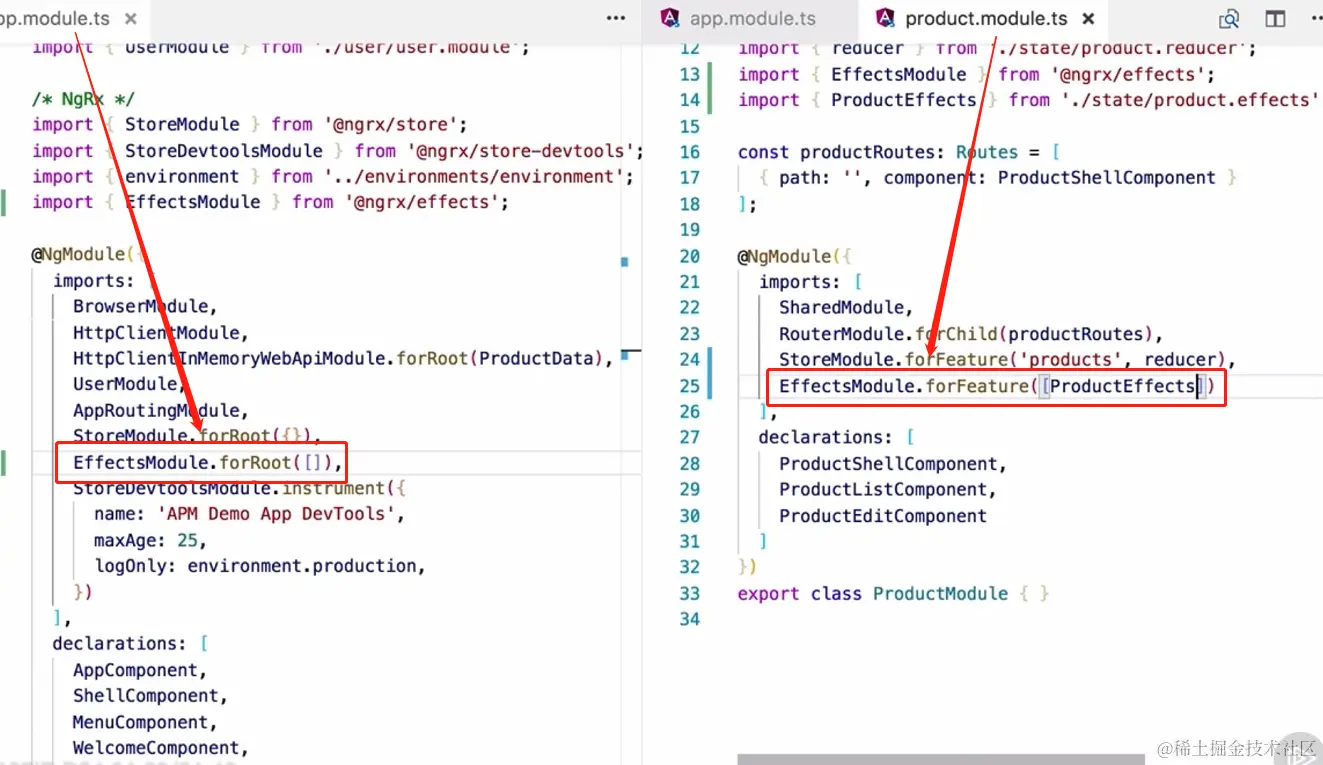This screenshot has height=765, width=1323.
Task: Close the left pane's app.module.ts tab
Action: 132,19
